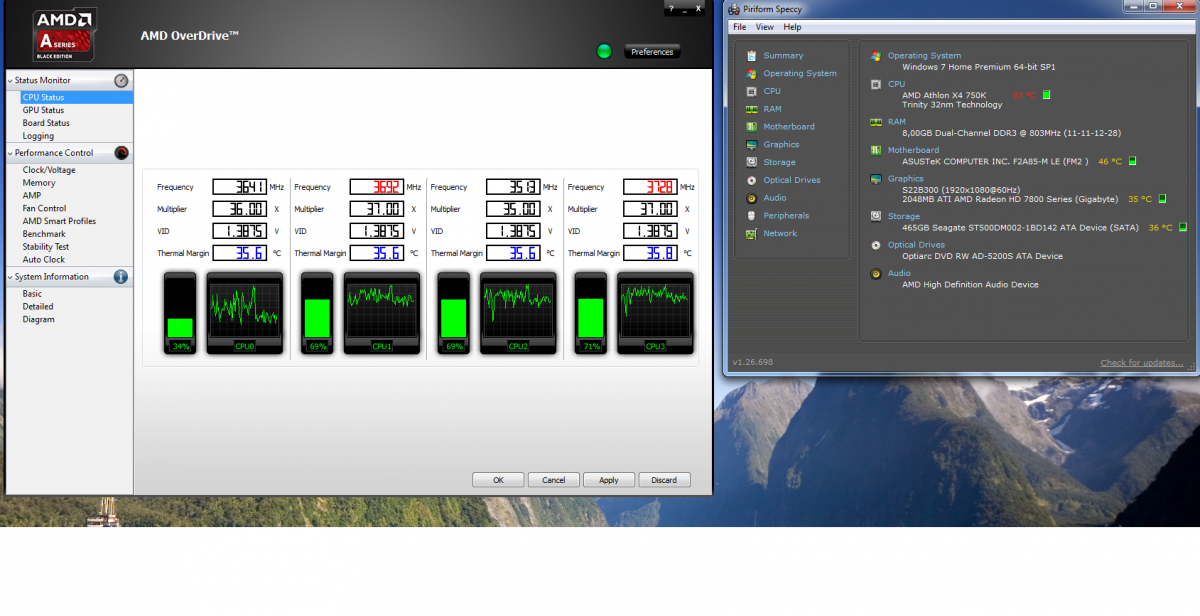Open AMD Smart Profiles
1200x616 pixels.
point(59,221)
